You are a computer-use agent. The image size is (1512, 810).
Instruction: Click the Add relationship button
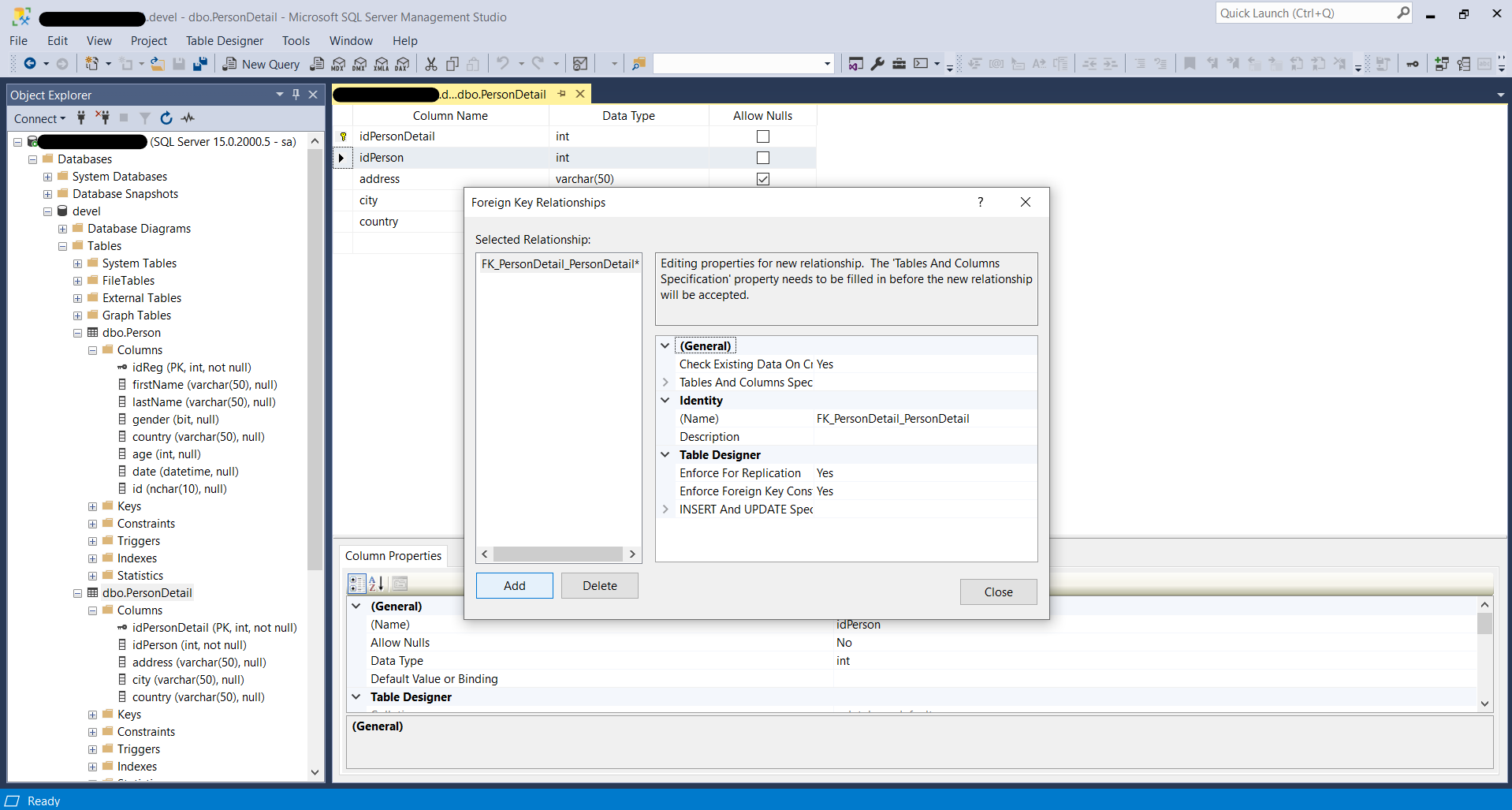pyautogui.click(x=514, y=586)
